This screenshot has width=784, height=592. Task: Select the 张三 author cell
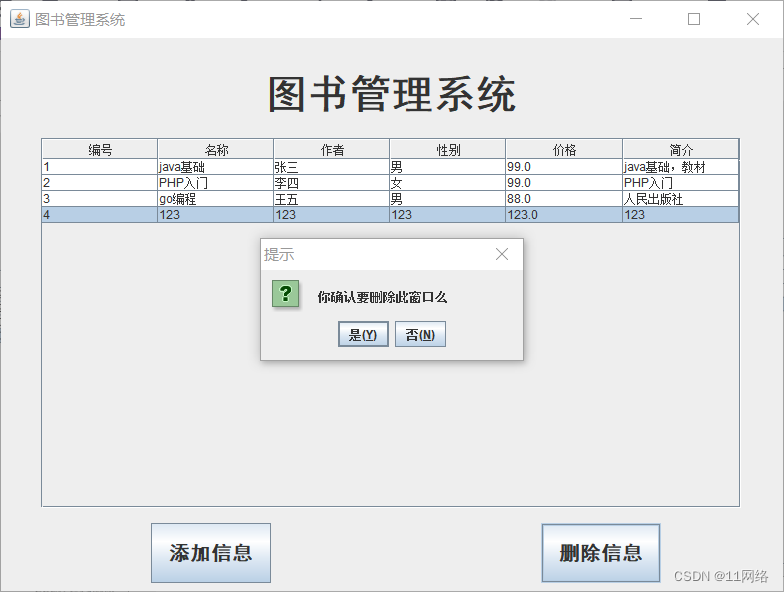tap(332, 166)
